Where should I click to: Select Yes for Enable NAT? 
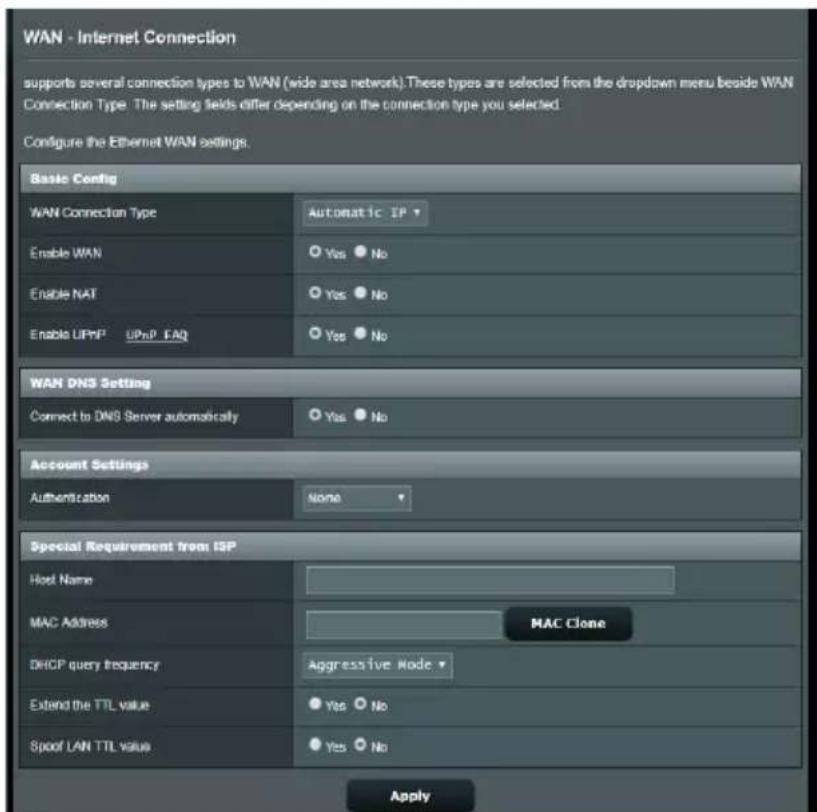click(315, 292)
